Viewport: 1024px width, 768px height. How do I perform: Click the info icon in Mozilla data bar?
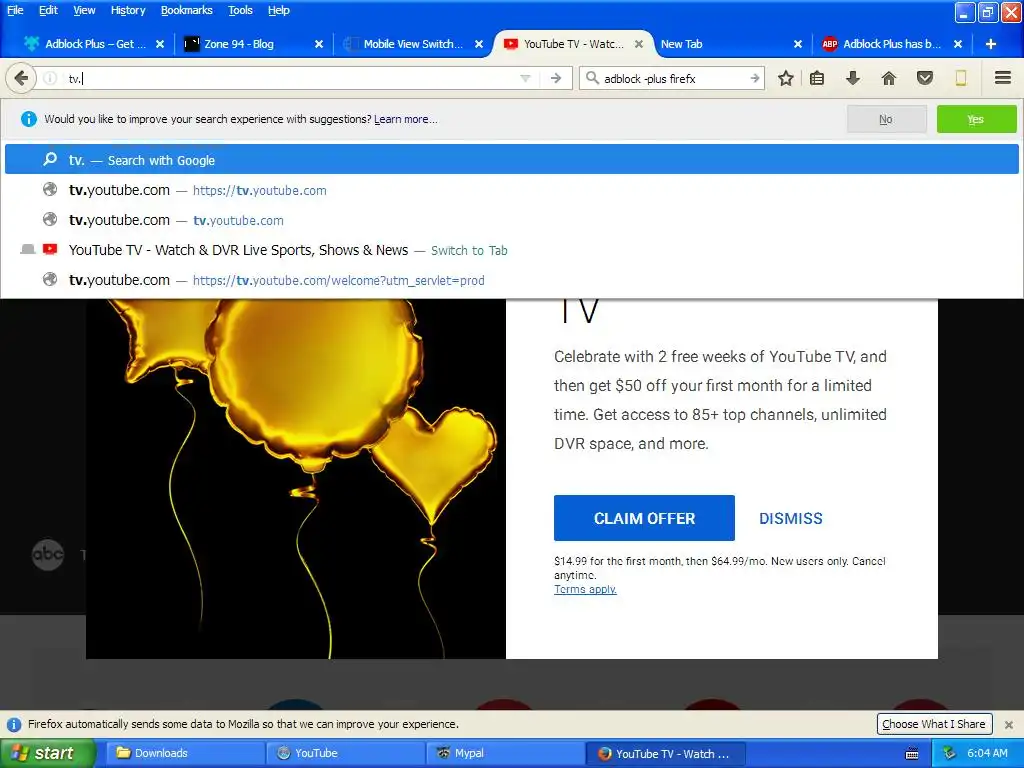tap(14, 724)
